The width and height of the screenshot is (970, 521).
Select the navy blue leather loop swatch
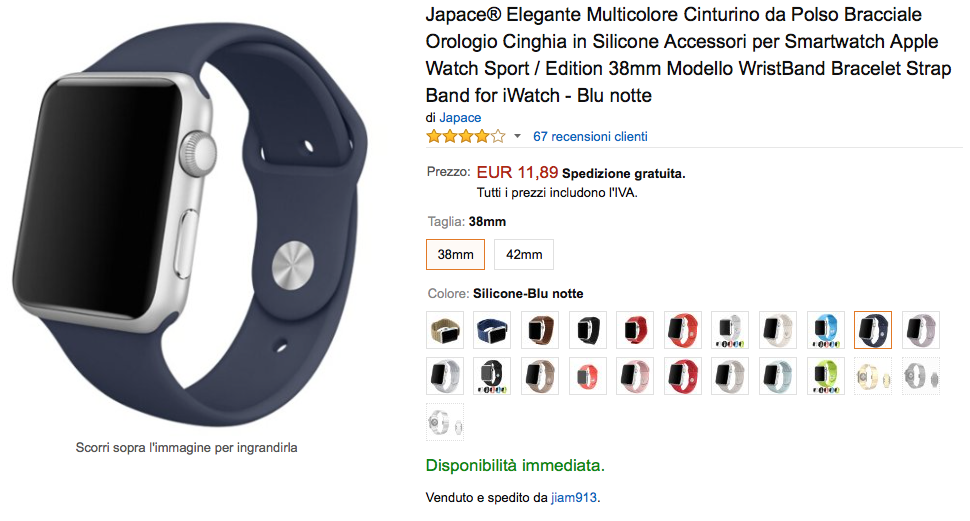point(492,330)
